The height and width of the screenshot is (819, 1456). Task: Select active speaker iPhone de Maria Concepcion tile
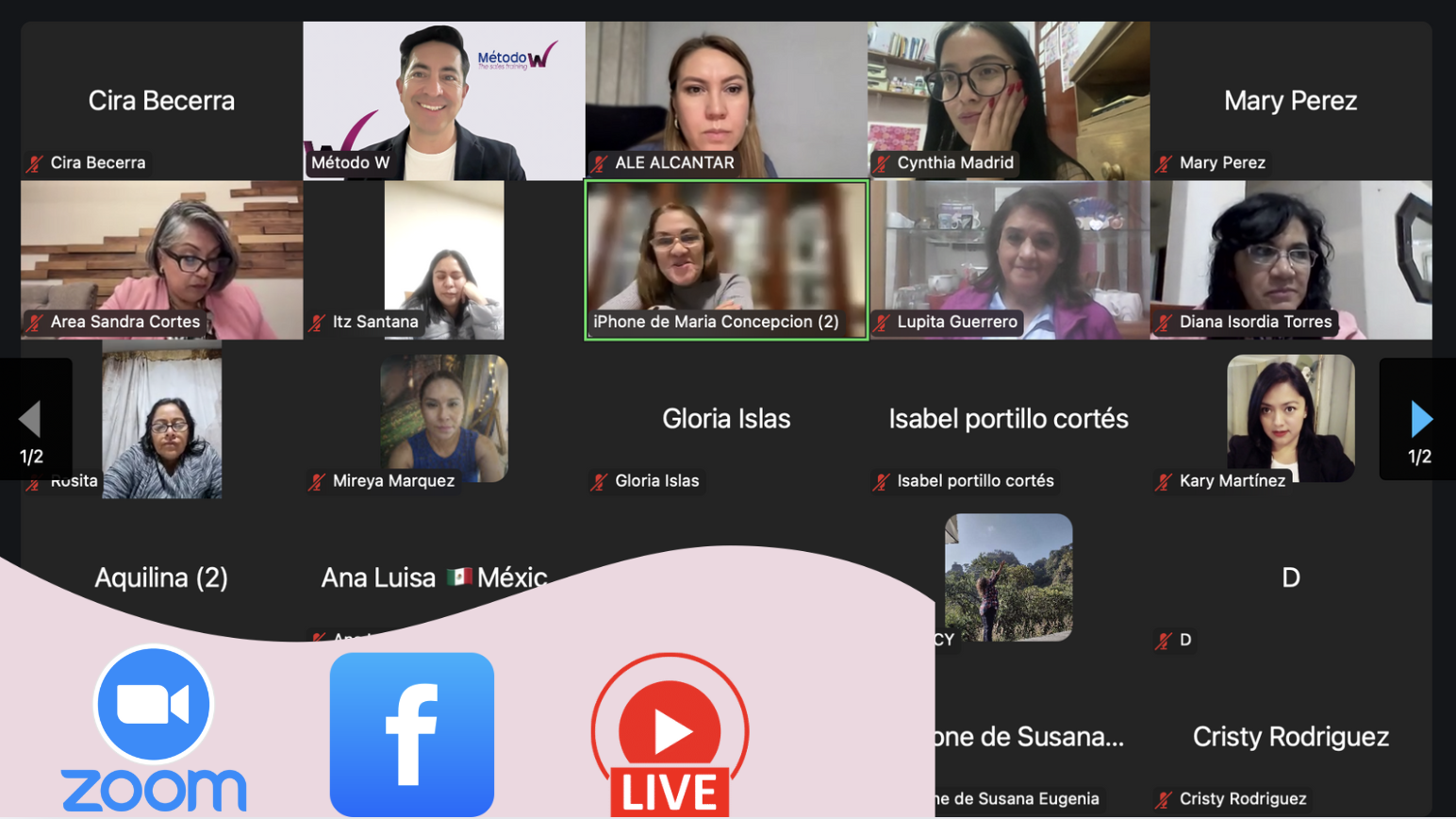[726, 259]
